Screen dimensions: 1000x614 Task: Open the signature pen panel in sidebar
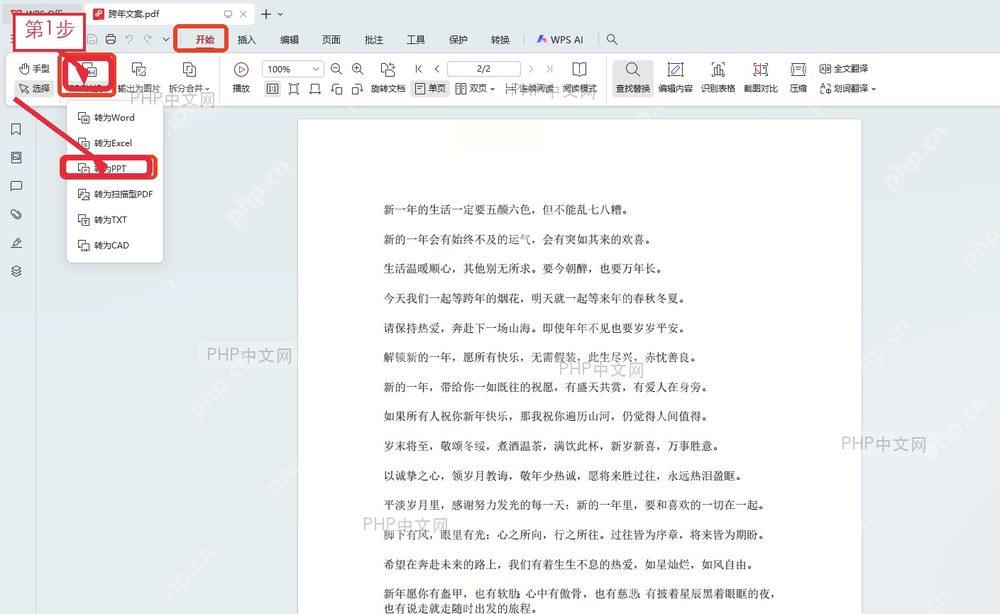click(17, 243)
